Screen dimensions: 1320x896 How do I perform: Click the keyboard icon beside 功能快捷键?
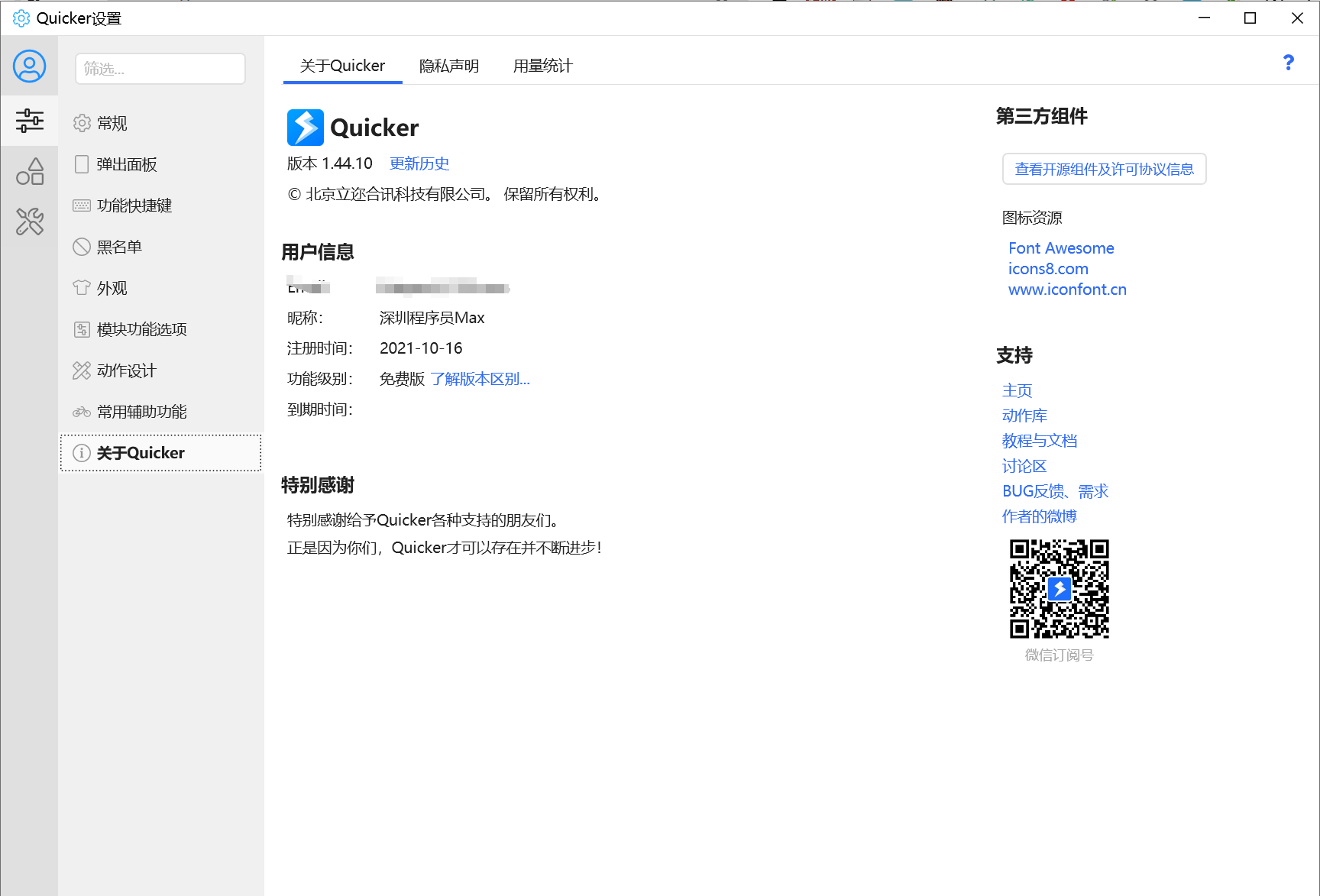pyautogui.click(x=82, y=205)
